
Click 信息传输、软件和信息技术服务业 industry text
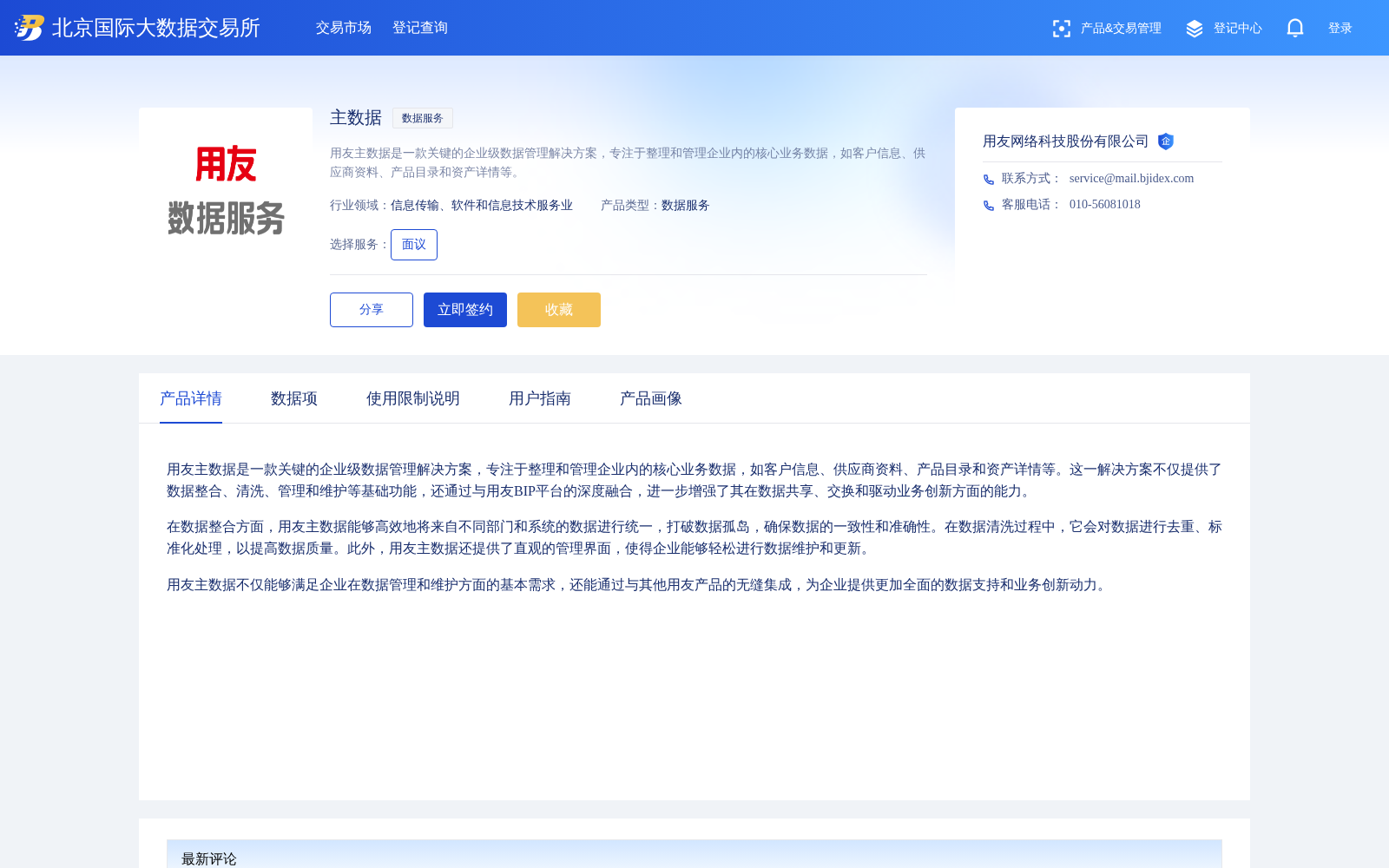[x=482, y=206]
